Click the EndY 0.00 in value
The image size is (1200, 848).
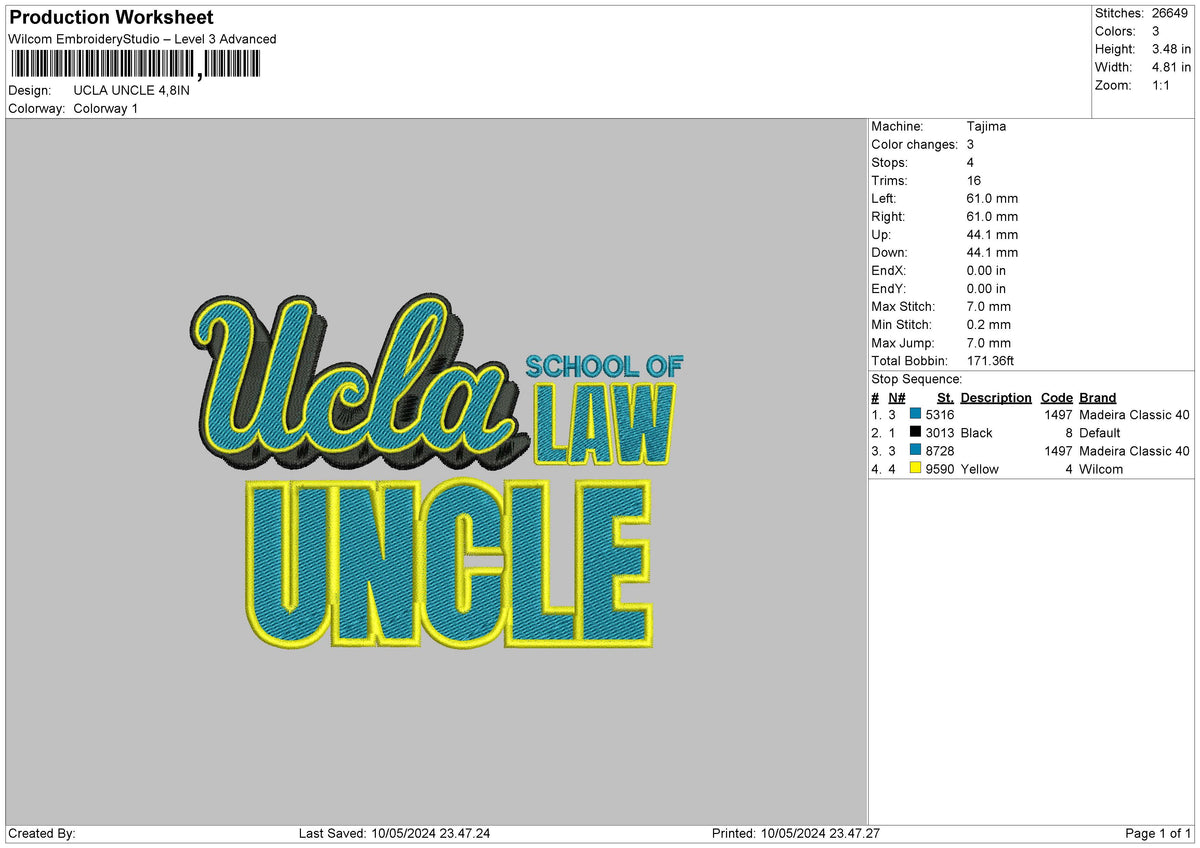(x=986, y=288)
